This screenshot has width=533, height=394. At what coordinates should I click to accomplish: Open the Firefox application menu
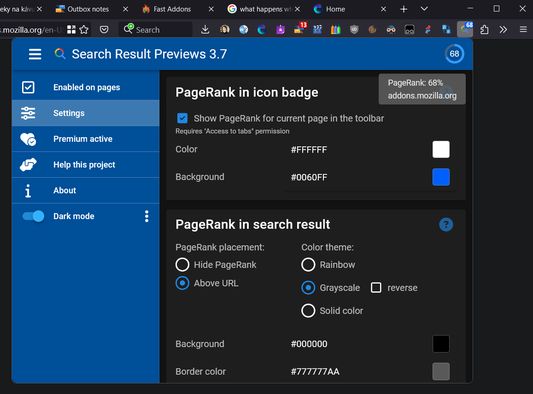(523, 30)
